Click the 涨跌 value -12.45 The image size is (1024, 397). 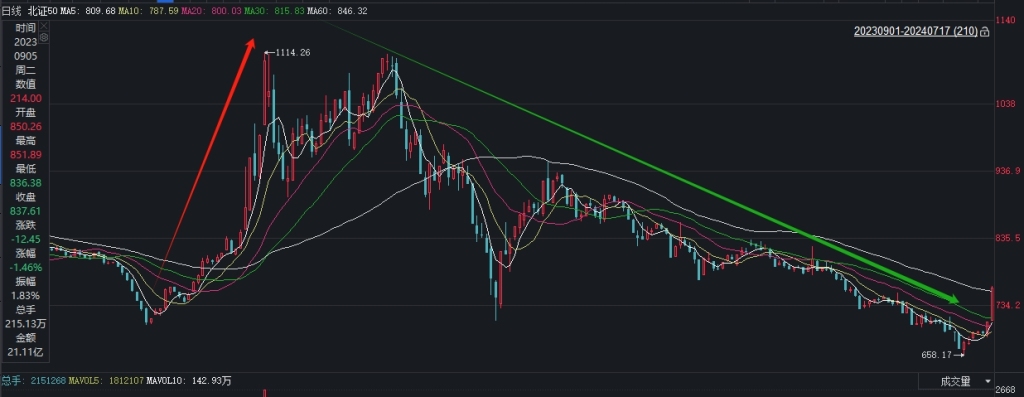point(26,239)
